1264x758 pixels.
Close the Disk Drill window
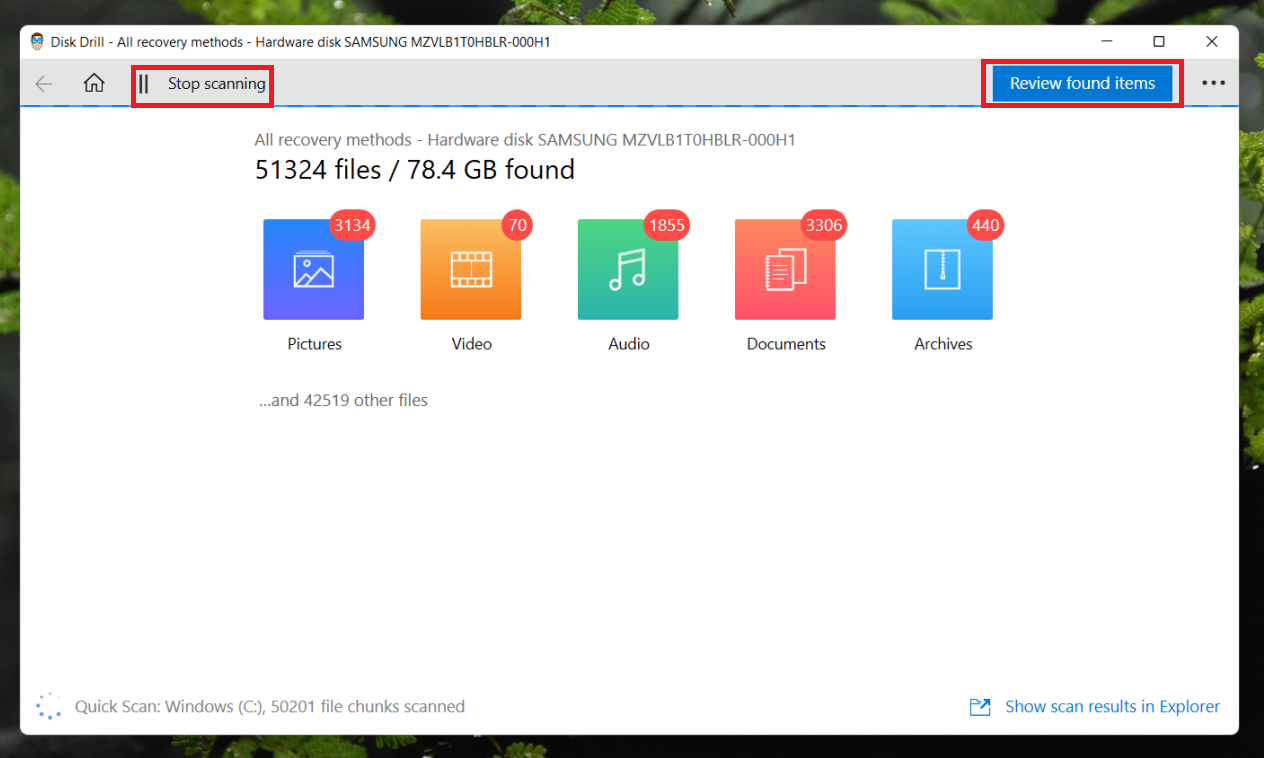point(1211,42)
